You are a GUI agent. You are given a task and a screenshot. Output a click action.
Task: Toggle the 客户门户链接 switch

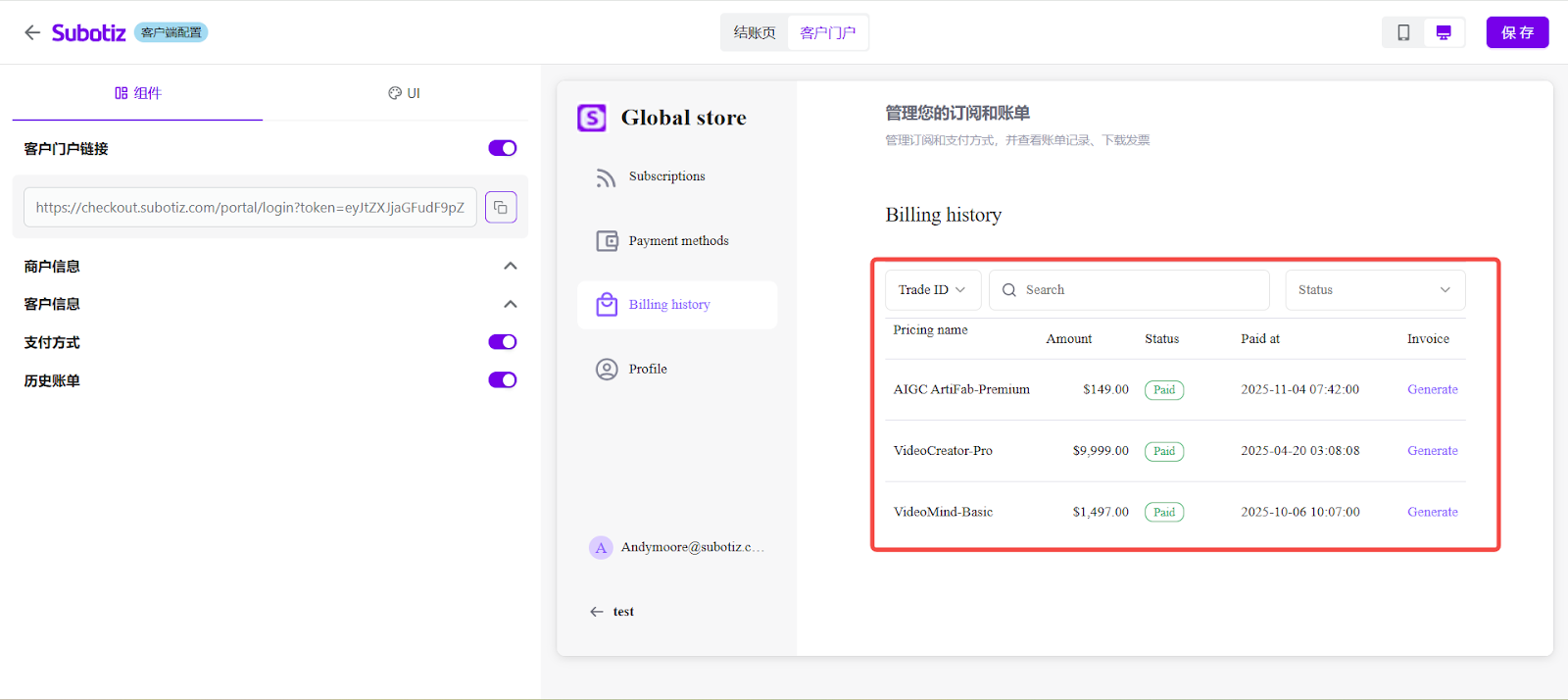coord(502,148)
